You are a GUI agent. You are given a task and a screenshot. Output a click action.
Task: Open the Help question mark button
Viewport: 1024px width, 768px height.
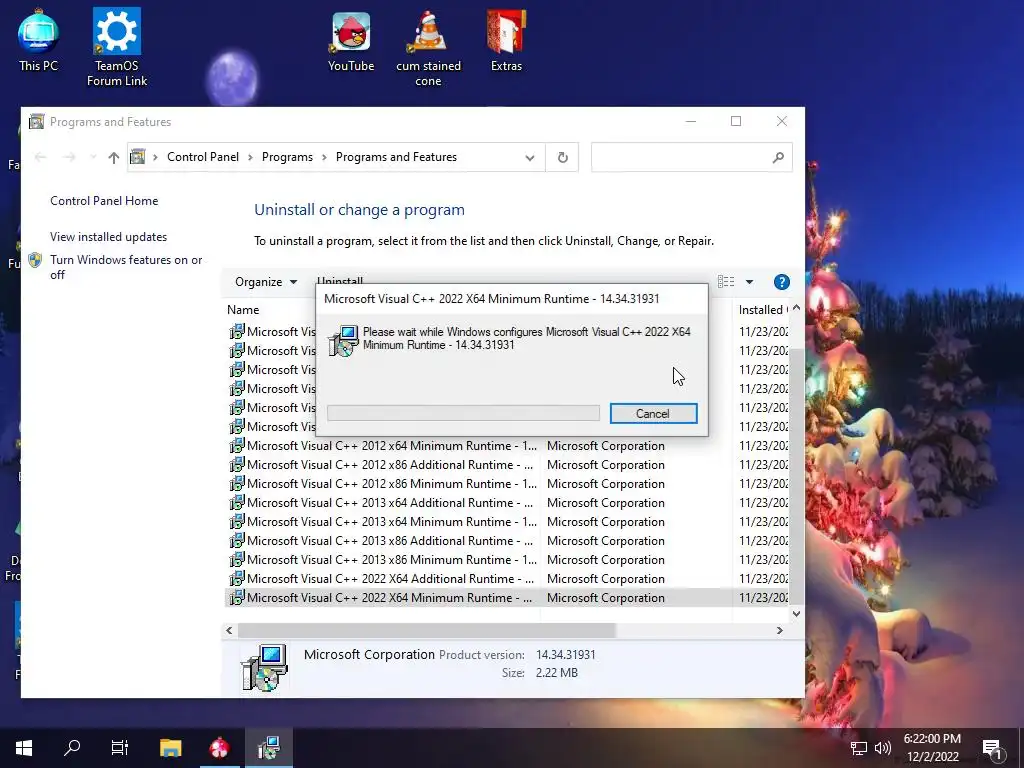[x=781, y=282]
